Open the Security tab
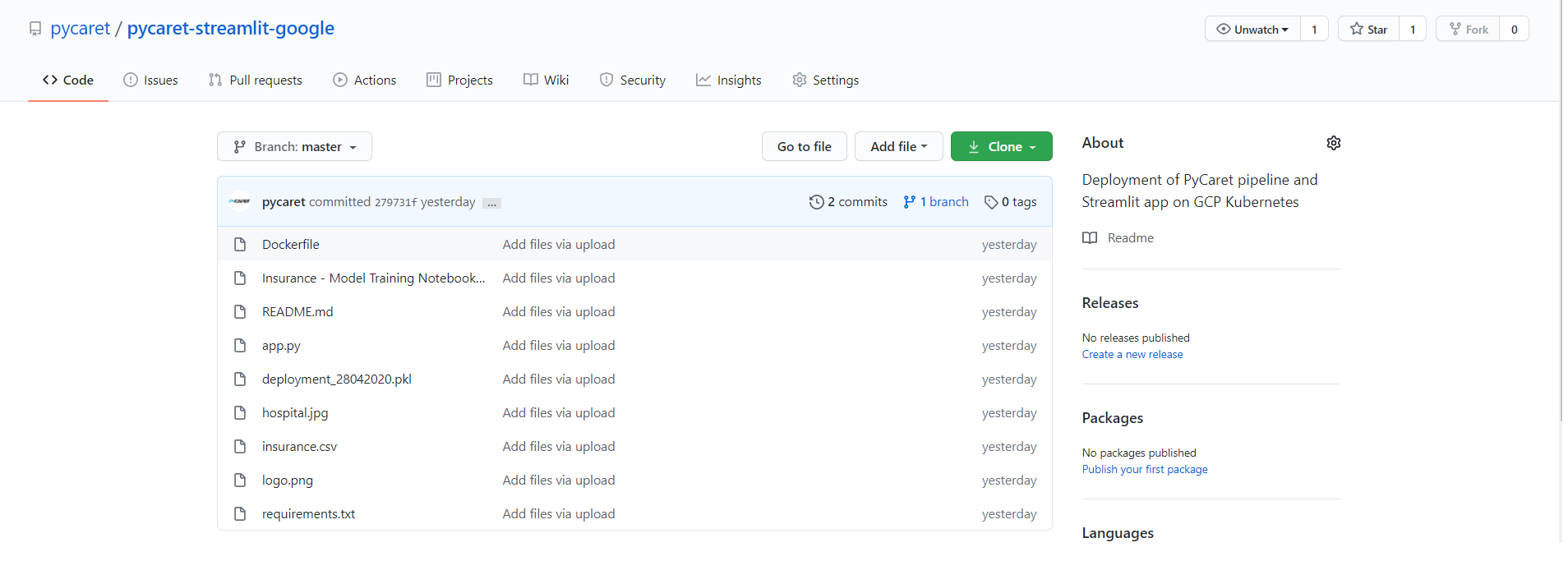The height and width of the screenshot is (561, 1568). tap(632, 80)
